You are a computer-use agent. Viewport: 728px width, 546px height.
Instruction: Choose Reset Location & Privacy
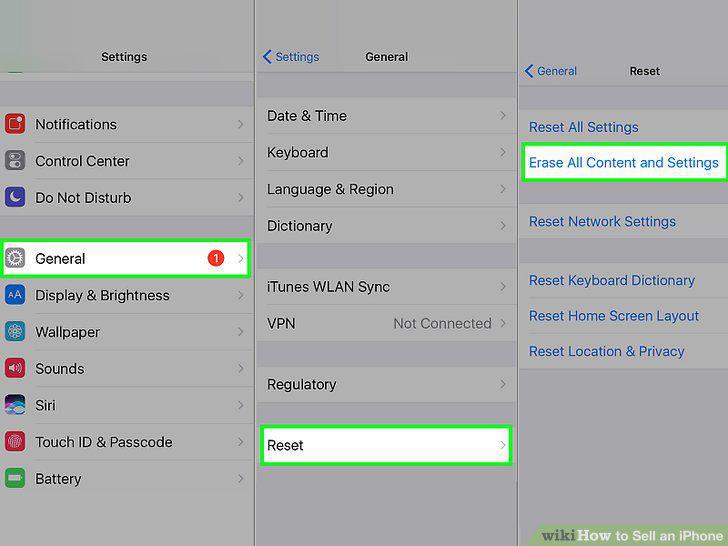[x=606, y=351]
